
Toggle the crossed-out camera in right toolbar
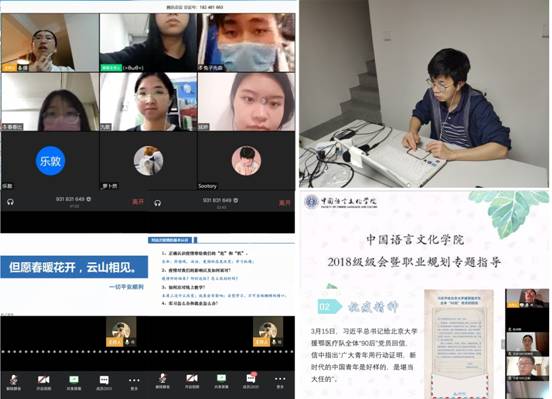point(192,378)
